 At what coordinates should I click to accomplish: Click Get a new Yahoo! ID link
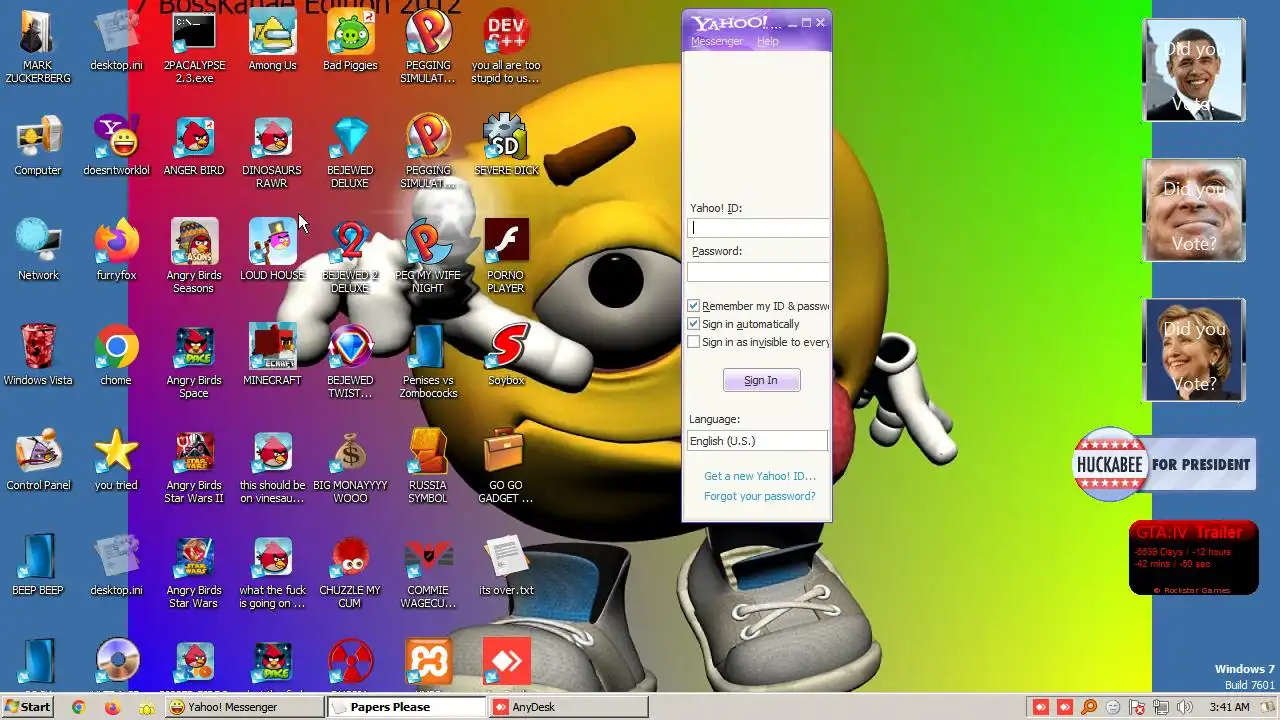coord(760,476)
